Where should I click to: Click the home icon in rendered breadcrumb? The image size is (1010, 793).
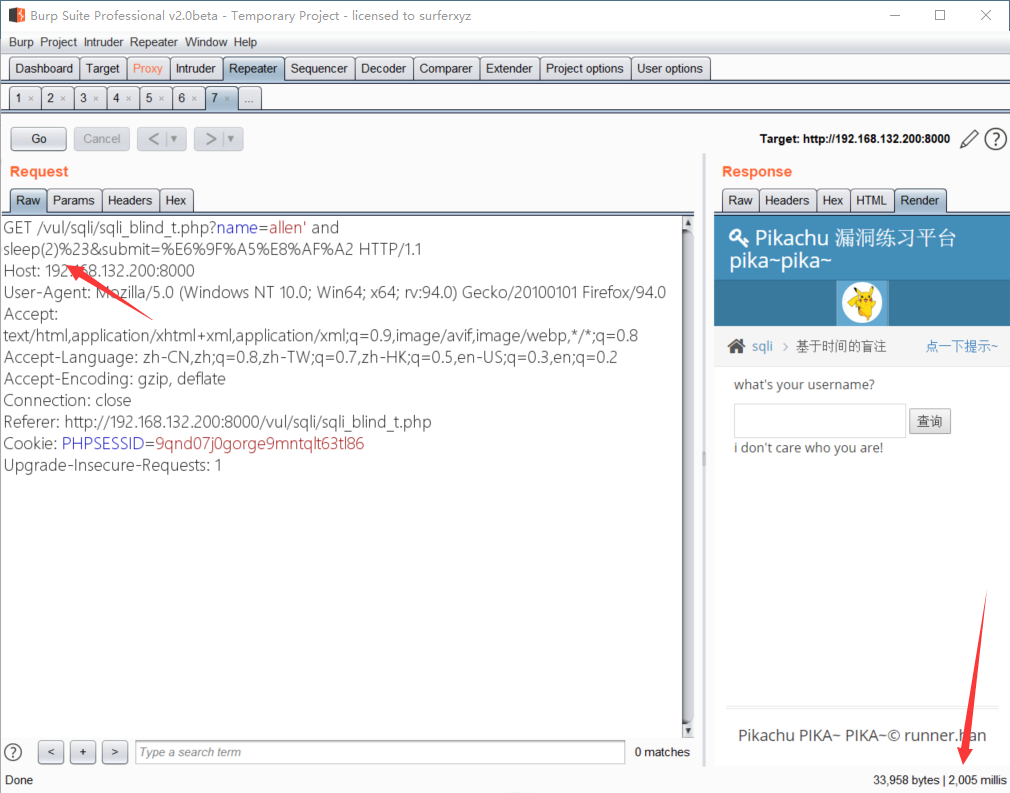point(736,346)
